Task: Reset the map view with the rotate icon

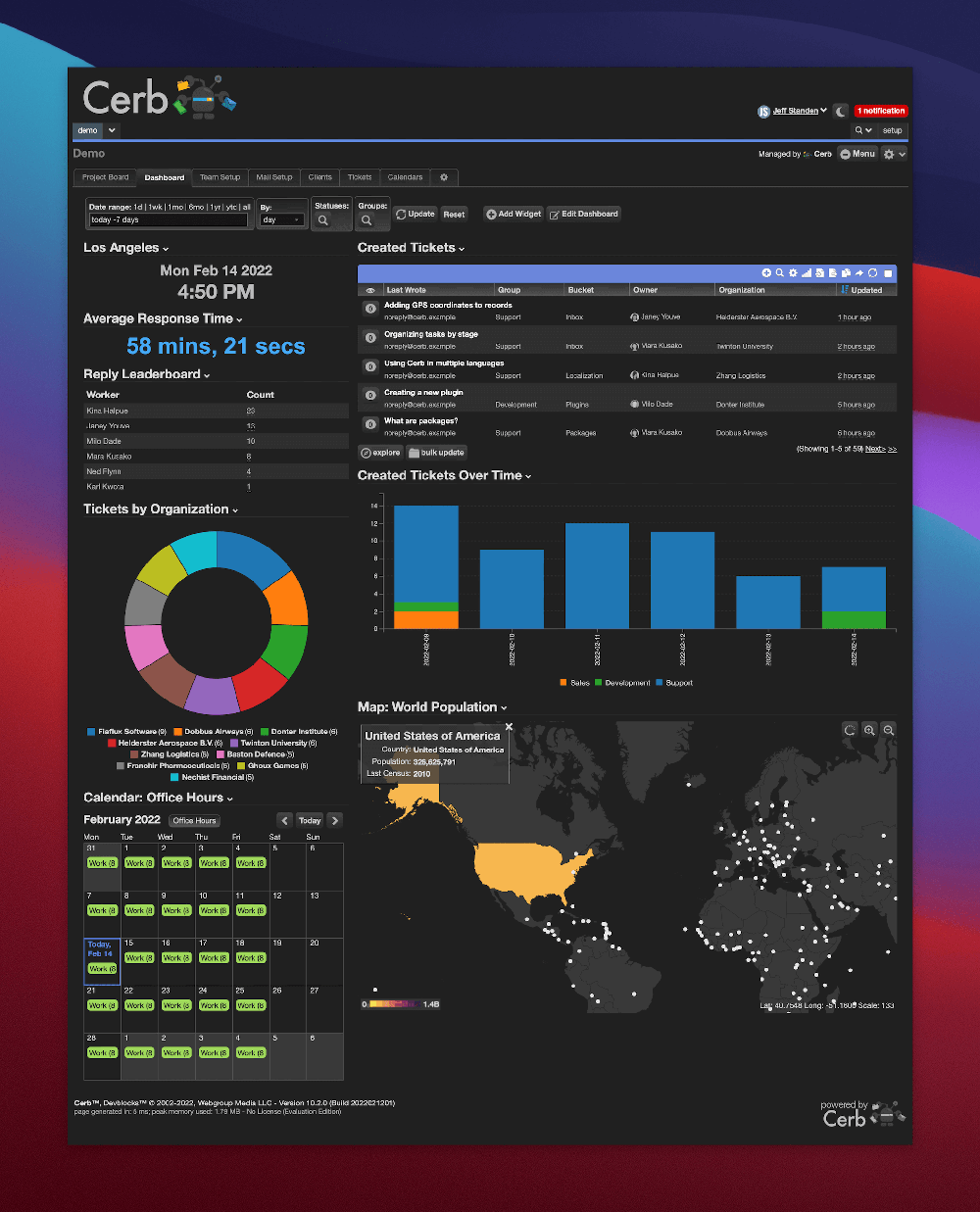Action: pyautogui.click(x=850, y=730)
